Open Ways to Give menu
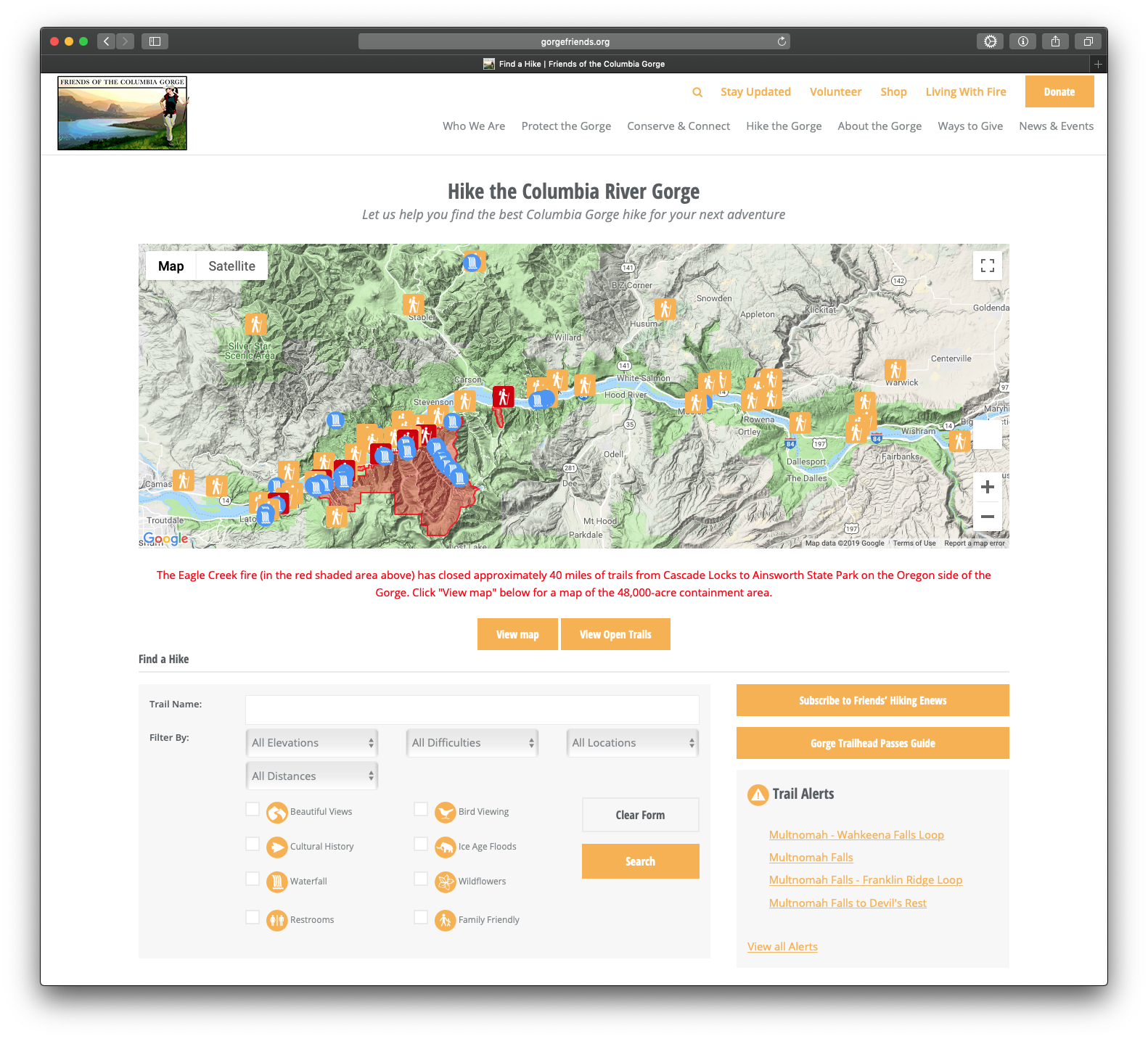1148x1039 pixels. point(970,126)
